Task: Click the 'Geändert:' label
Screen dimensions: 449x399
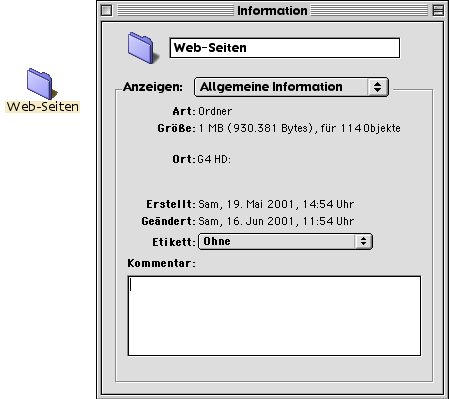Action: point(168,221)
